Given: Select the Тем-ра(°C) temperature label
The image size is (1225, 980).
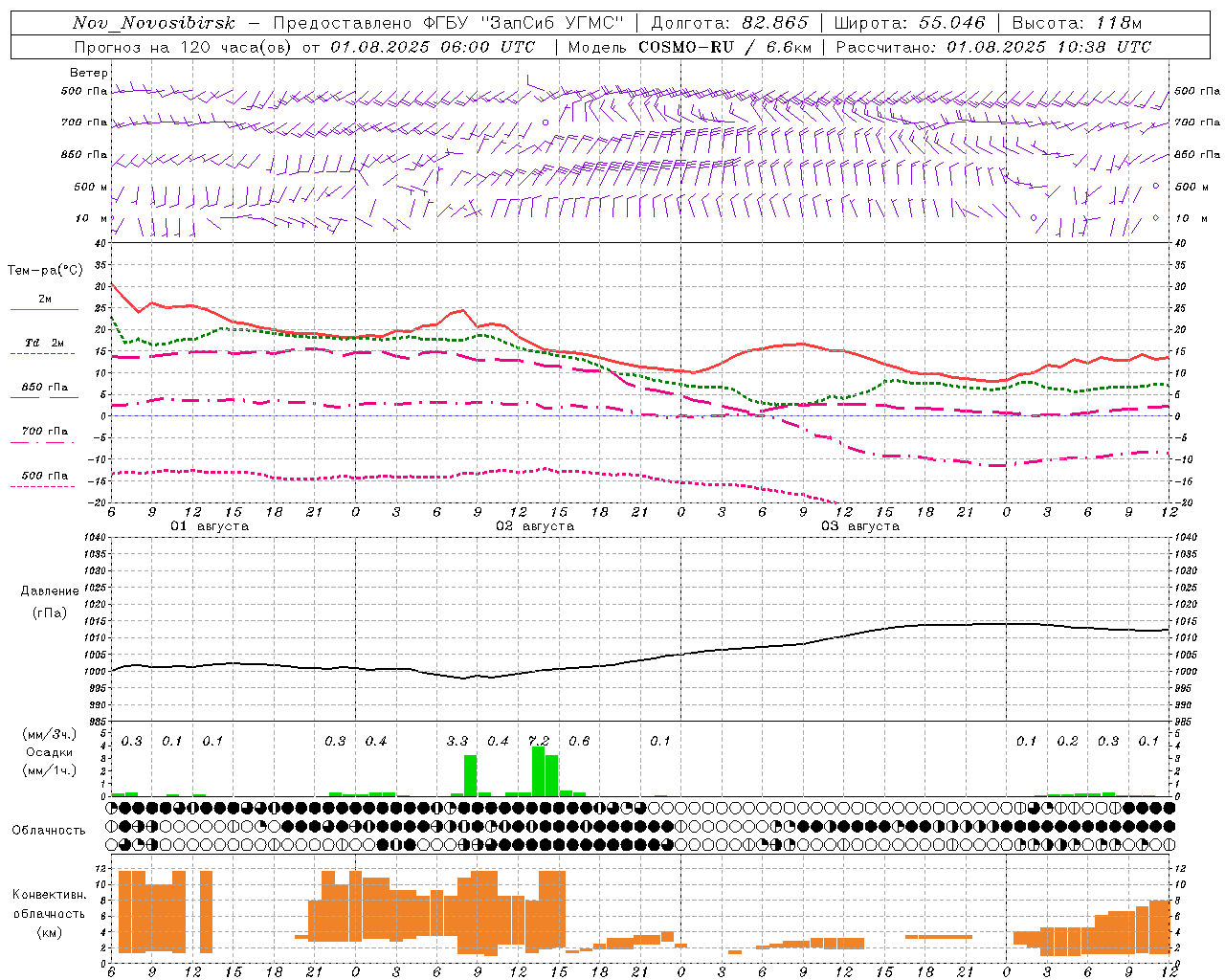Looking at the screenshot, I should click(45, 271).
